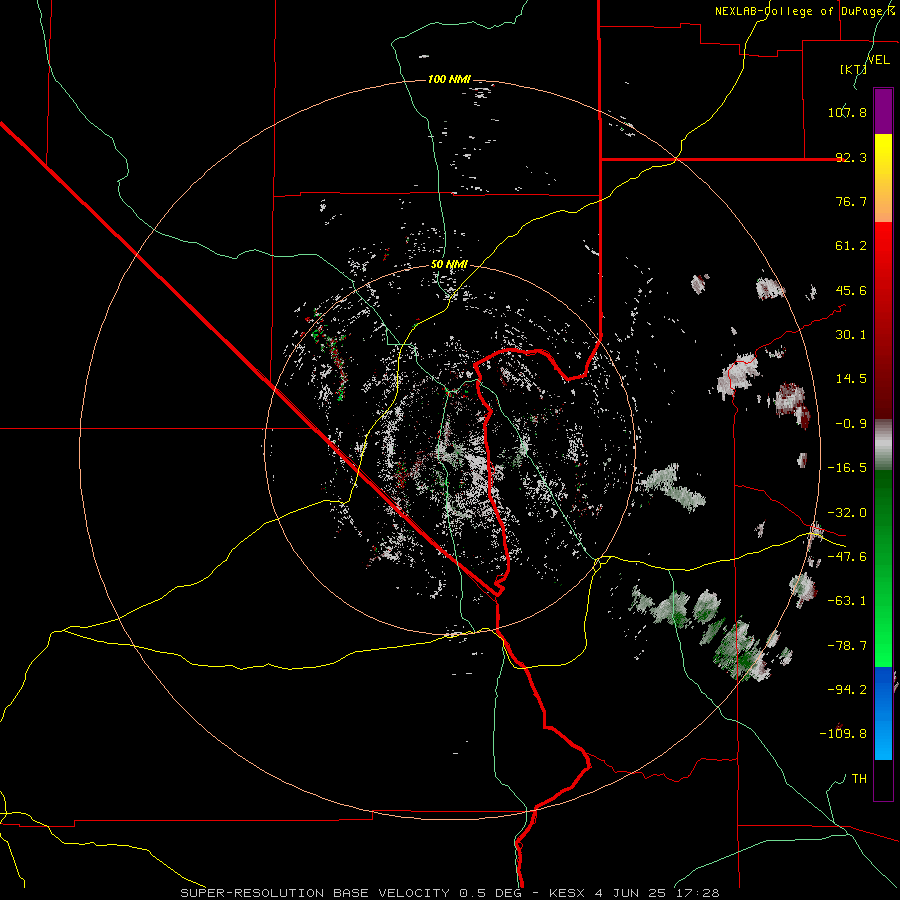Click the yellow-orange segment of velocity color bar
The height and width of the screenshot is (900, 900).
click(883, 178)
